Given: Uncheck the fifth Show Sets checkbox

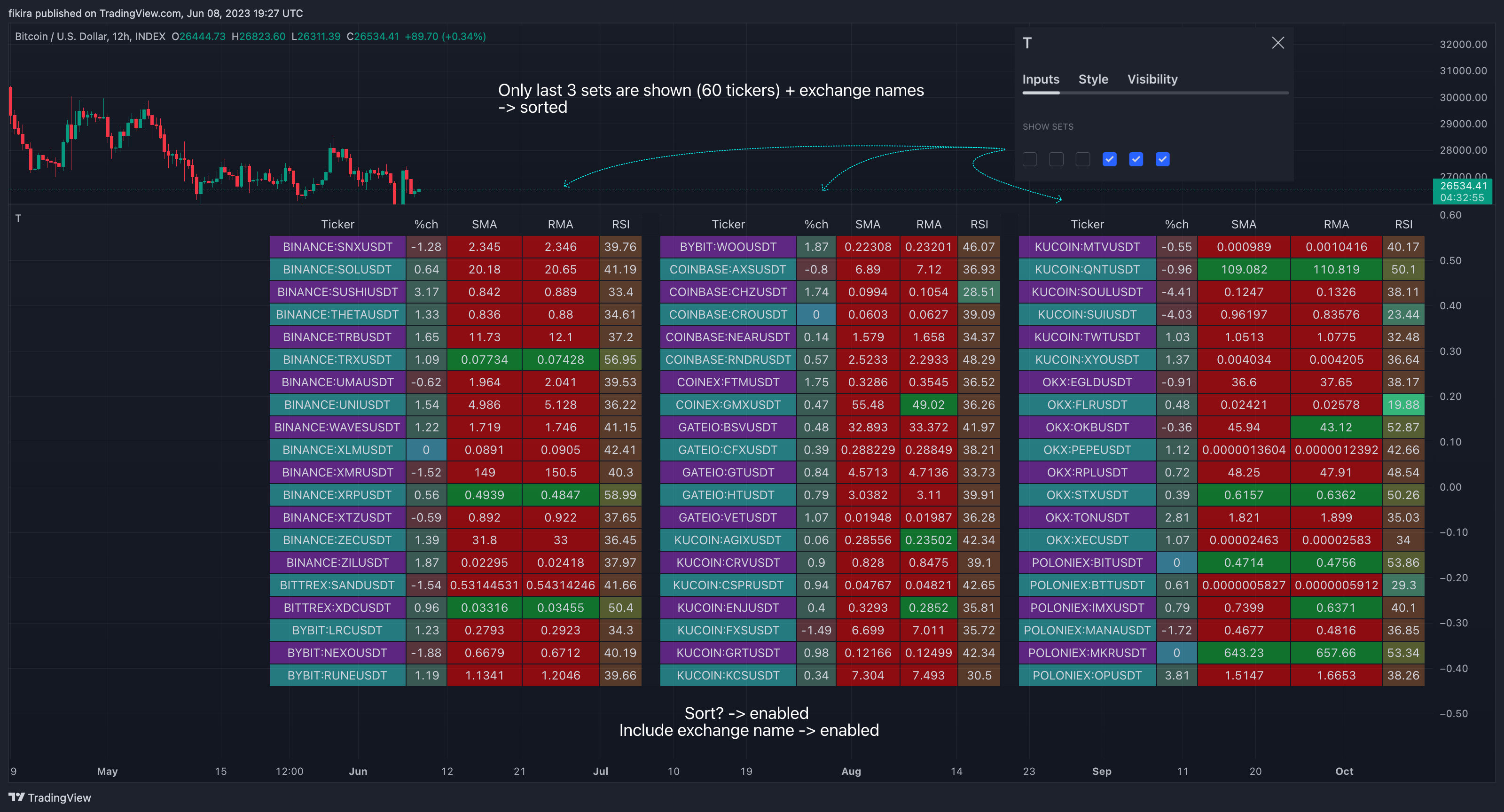Looking at the screenshot, I should click(1136, 159).
